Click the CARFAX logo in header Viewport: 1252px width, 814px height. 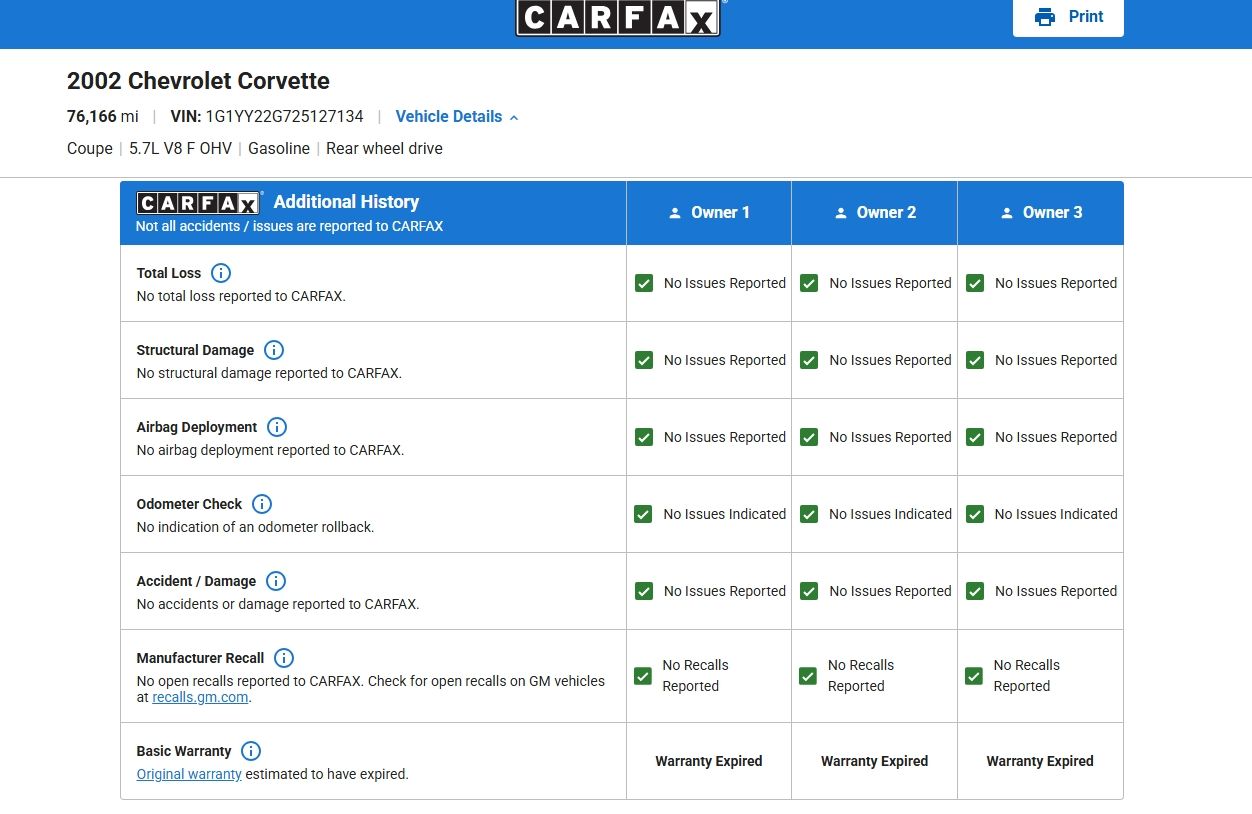[x=618, y=18]
